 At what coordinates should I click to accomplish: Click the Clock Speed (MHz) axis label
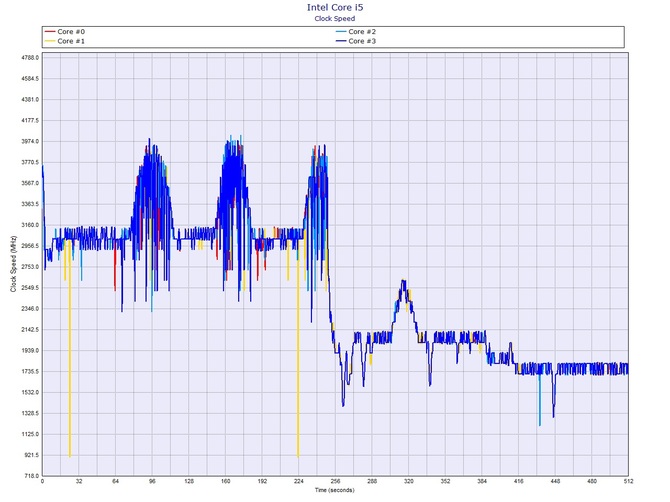pos(13,264)
